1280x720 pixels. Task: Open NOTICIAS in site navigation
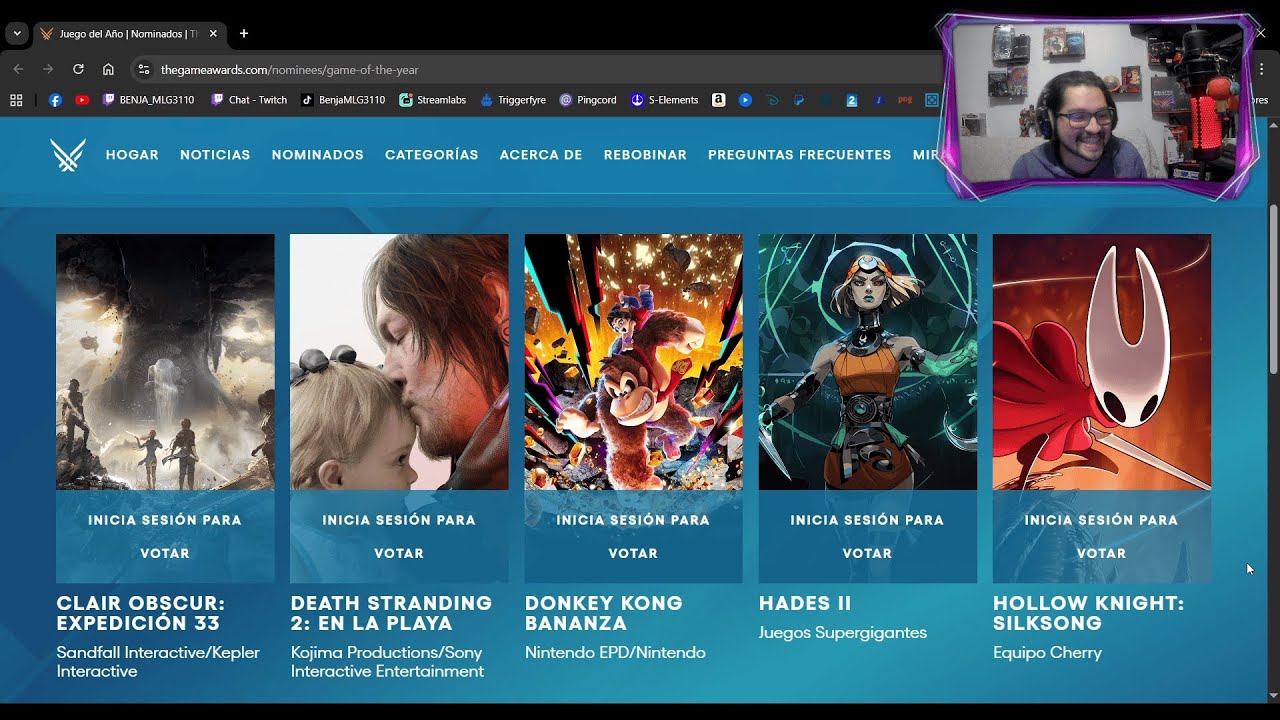(x=215, y=155)
